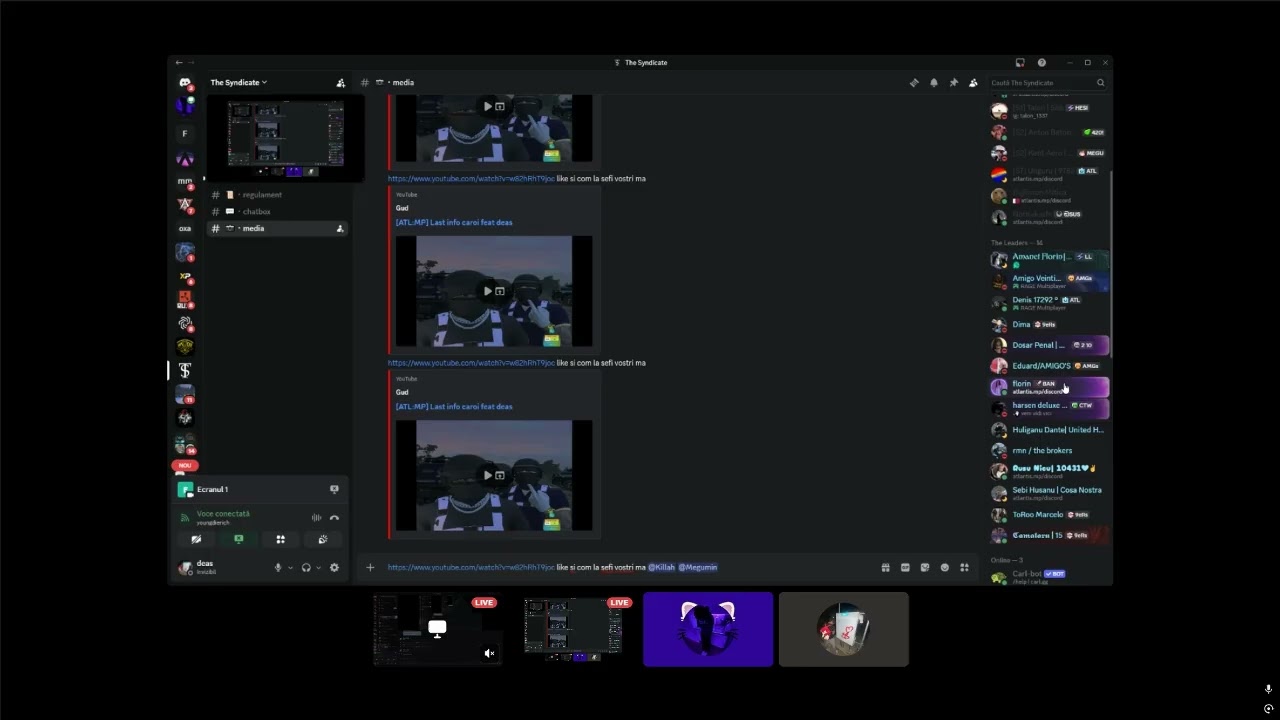The height and width of the screenshot is (720, 1280).
Task: Select the media channel
Action: tap(277, 228)
